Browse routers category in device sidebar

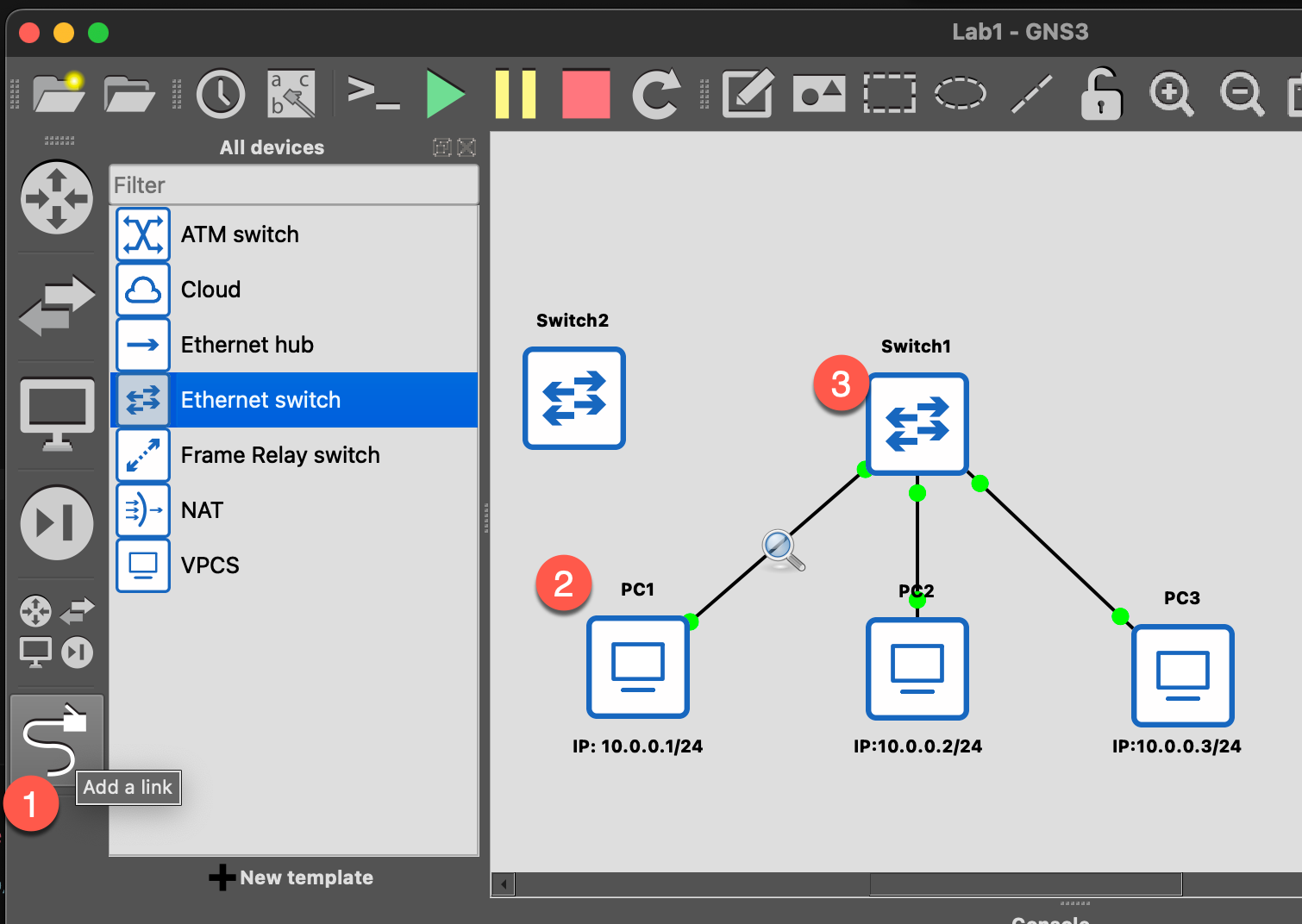pyautogui.click(x=57, y=198)
